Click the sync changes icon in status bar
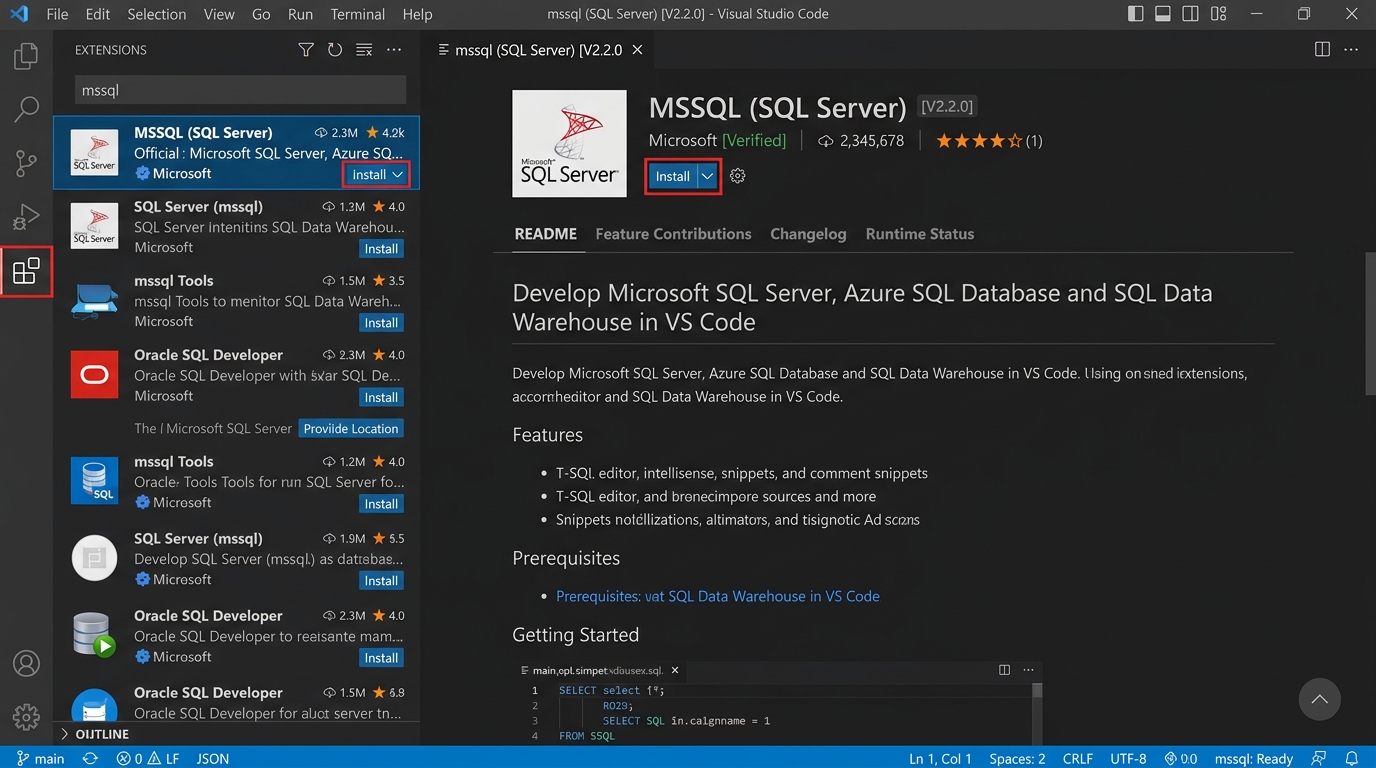 coord(90,758)
